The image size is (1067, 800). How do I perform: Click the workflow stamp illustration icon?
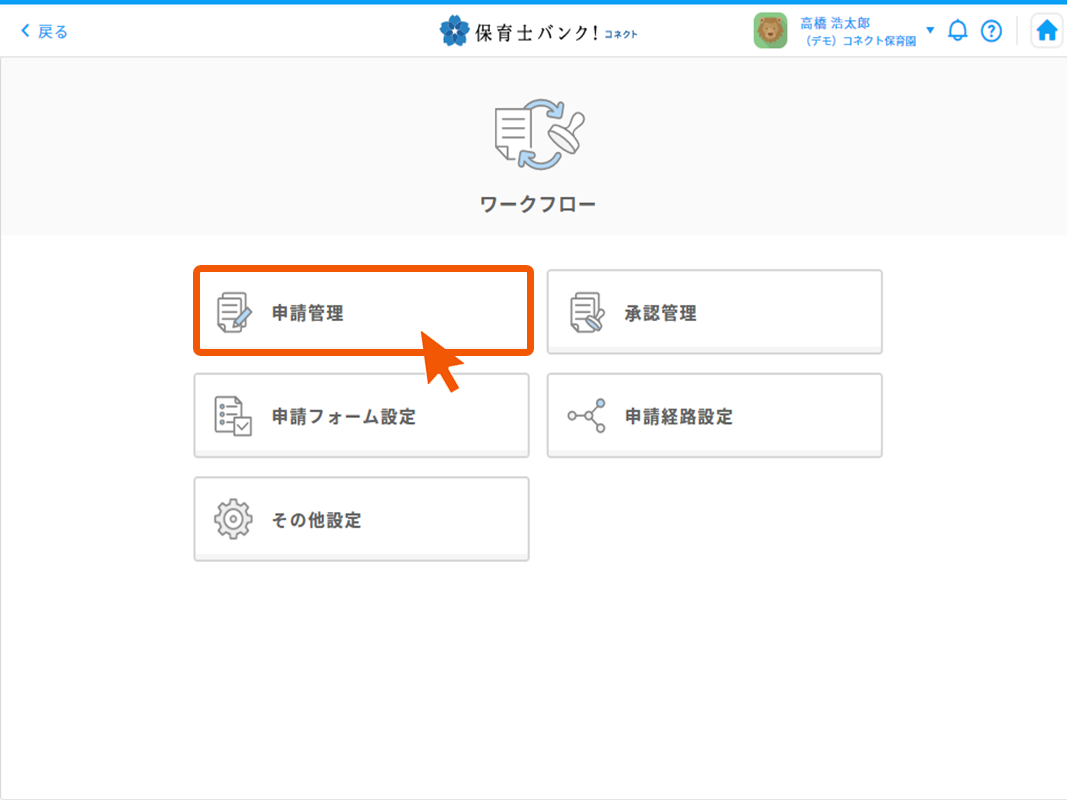point(538,136)
